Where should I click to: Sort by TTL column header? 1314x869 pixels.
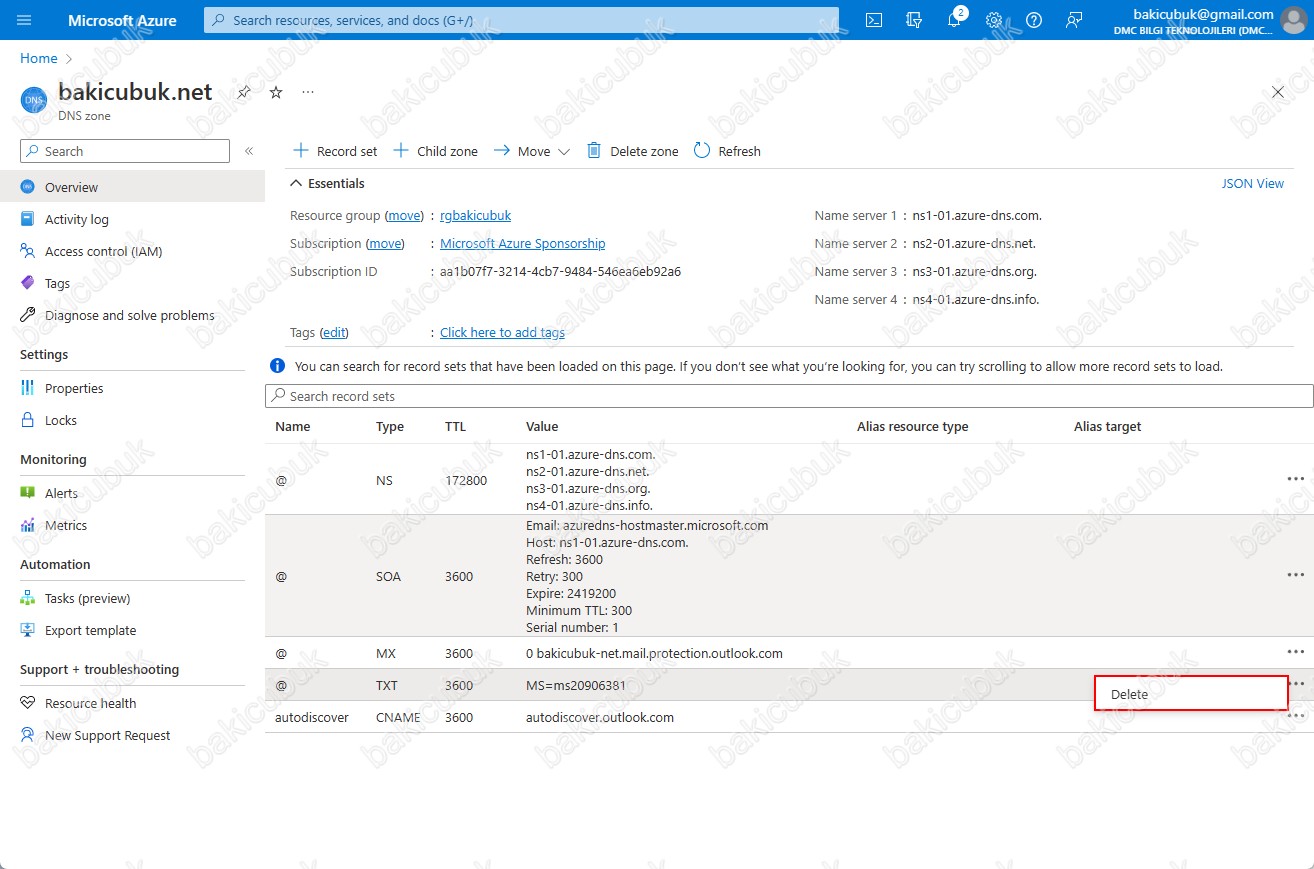(x=456, y=426)
